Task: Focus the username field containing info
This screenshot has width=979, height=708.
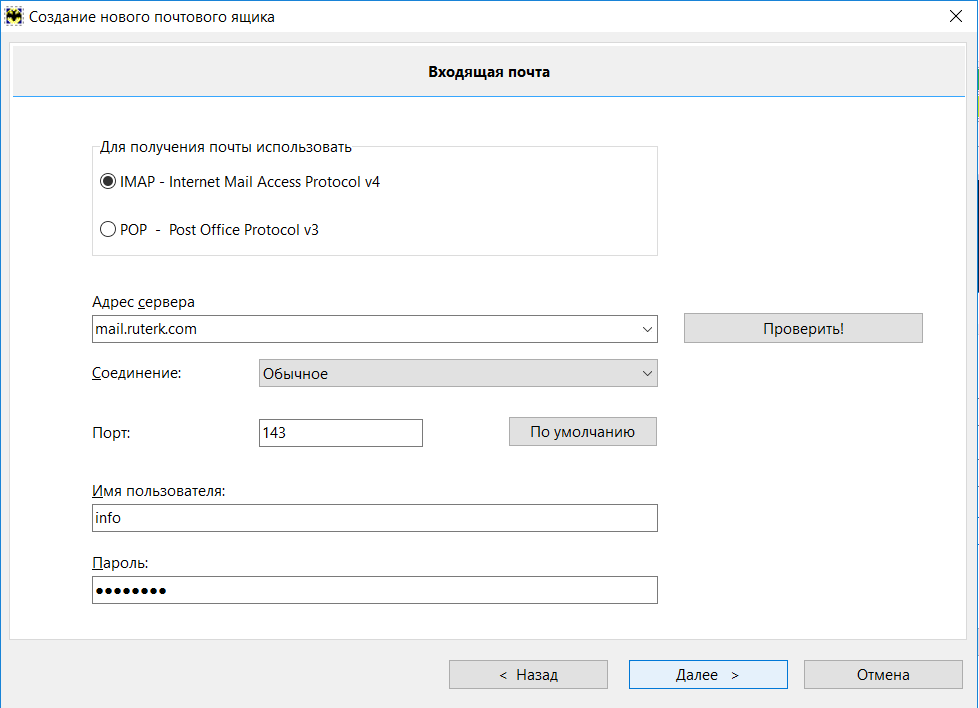Action: [374, 518]
